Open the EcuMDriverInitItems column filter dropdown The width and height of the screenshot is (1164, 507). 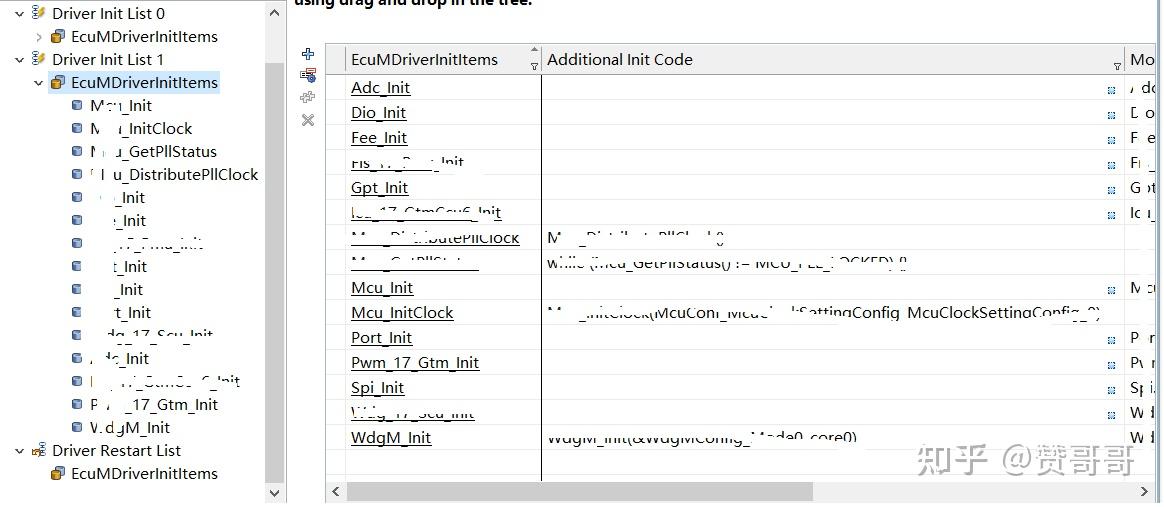coord(534,66)
